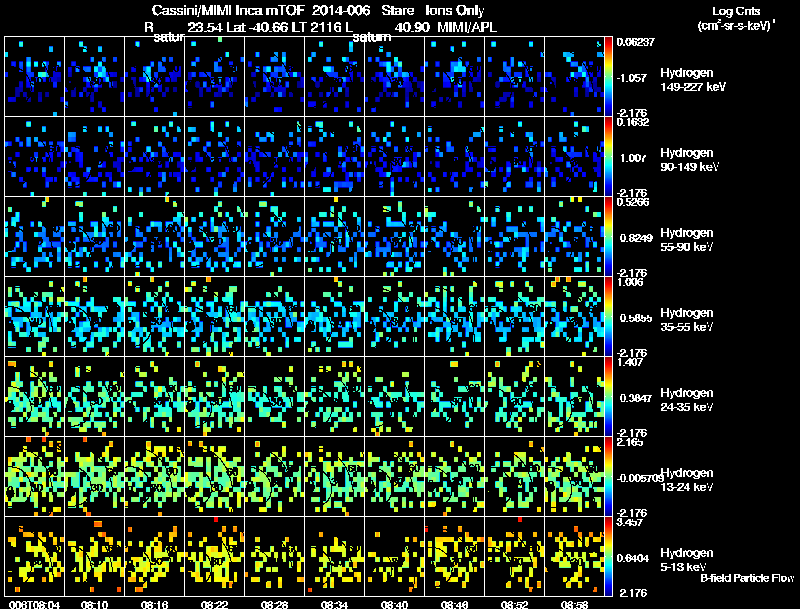Click the 08:28 time label

(x=274, y=604)
